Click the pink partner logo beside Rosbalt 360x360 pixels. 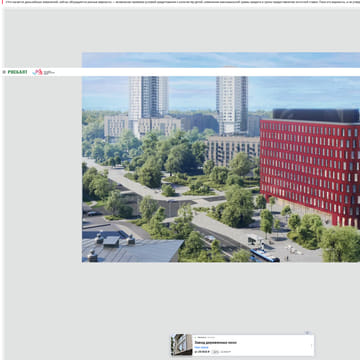click(43, 72)
